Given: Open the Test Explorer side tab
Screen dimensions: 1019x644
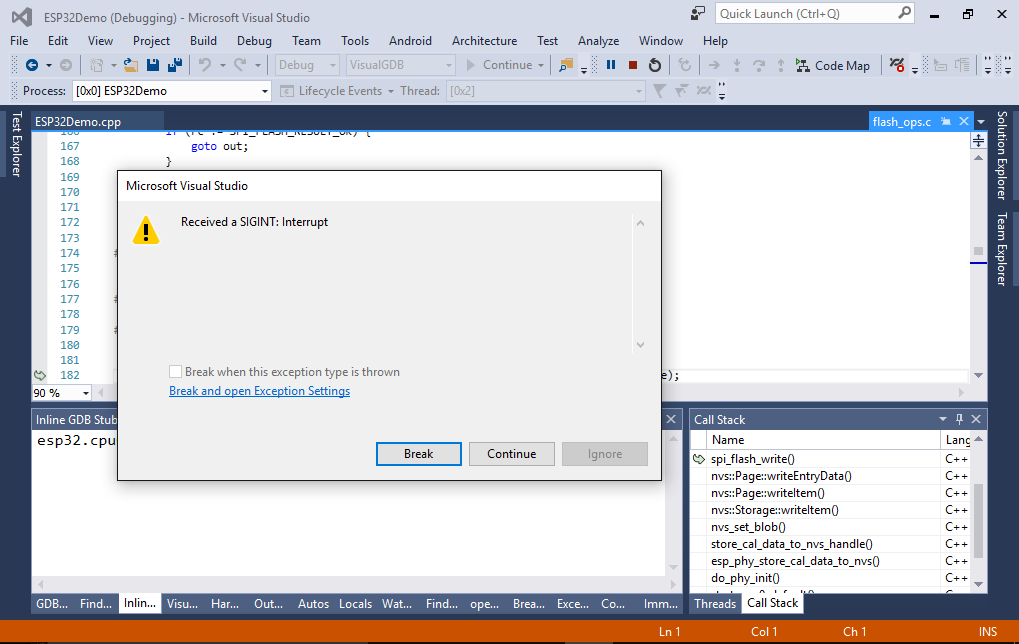Looking at the screenshot, I should pos(16,144).
